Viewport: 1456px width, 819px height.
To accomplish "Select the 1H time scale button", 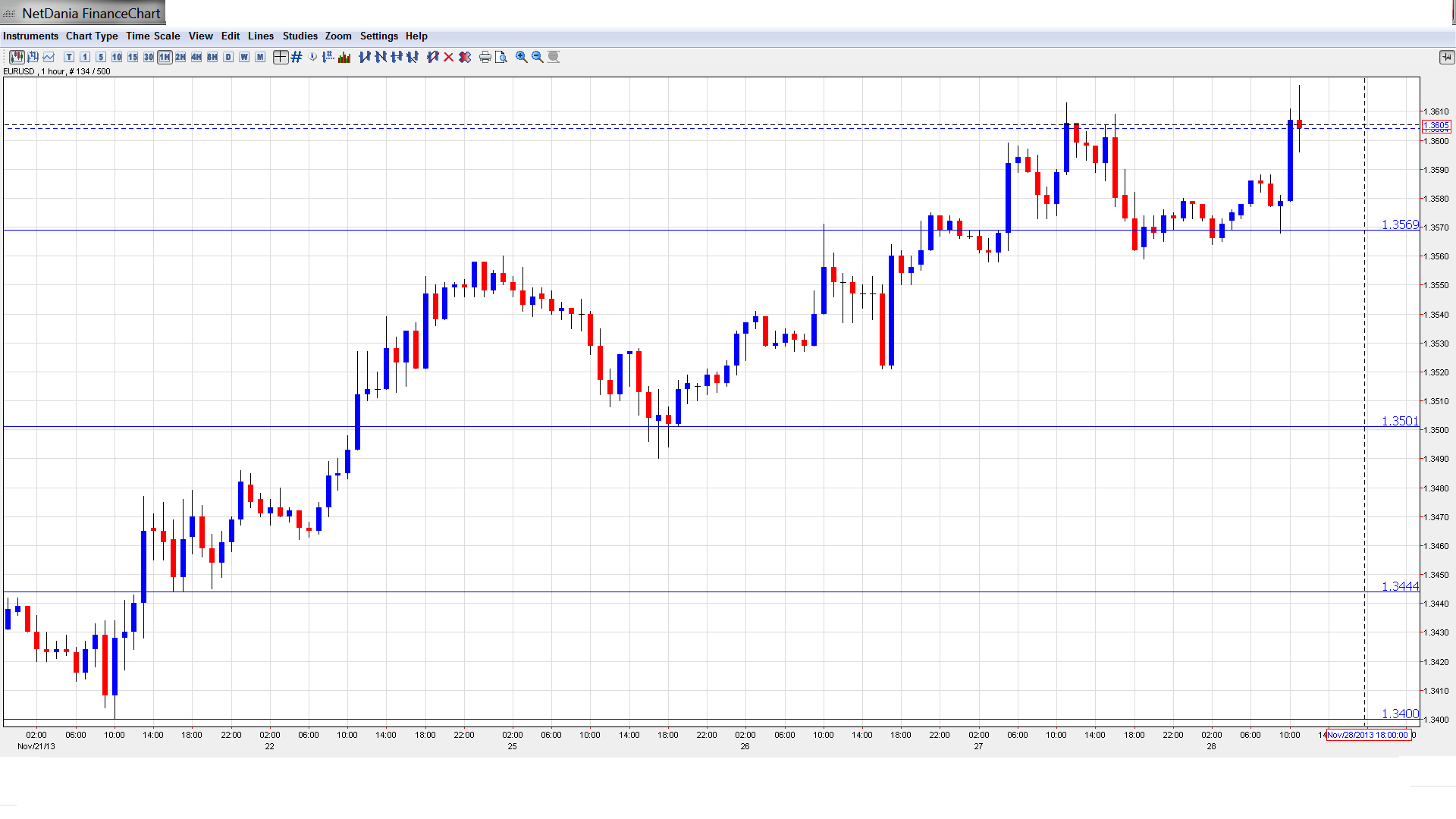I will (165, 57).
